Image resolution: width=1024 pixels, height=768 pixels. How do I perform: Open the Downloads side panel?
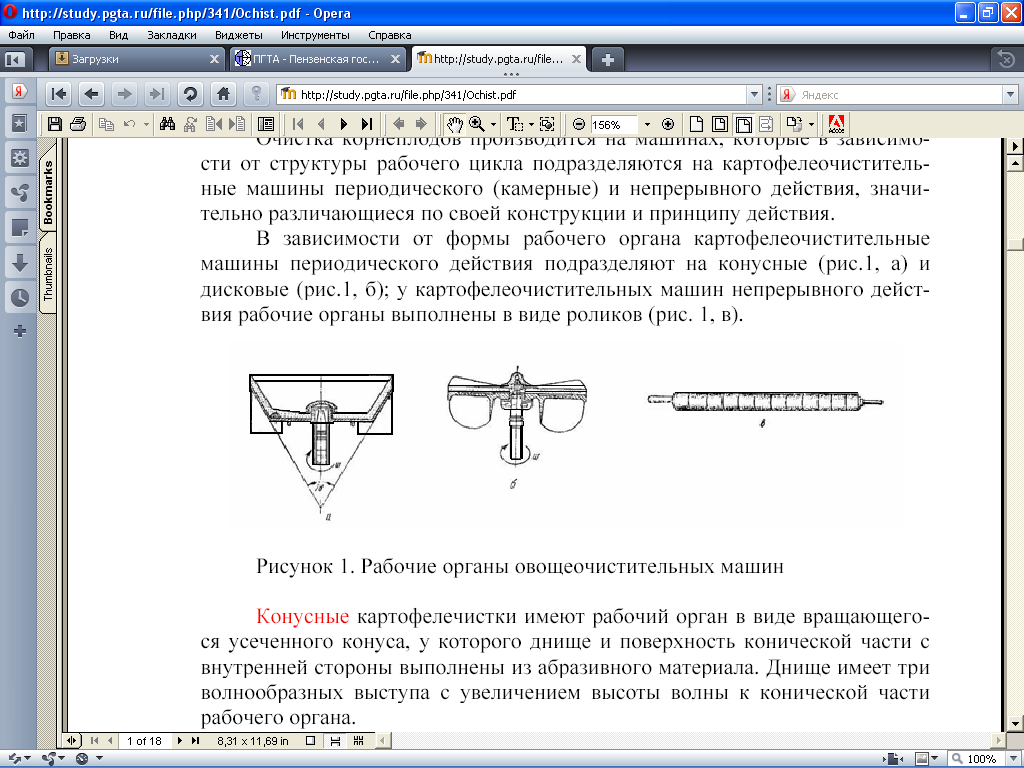tap(19, 263)
